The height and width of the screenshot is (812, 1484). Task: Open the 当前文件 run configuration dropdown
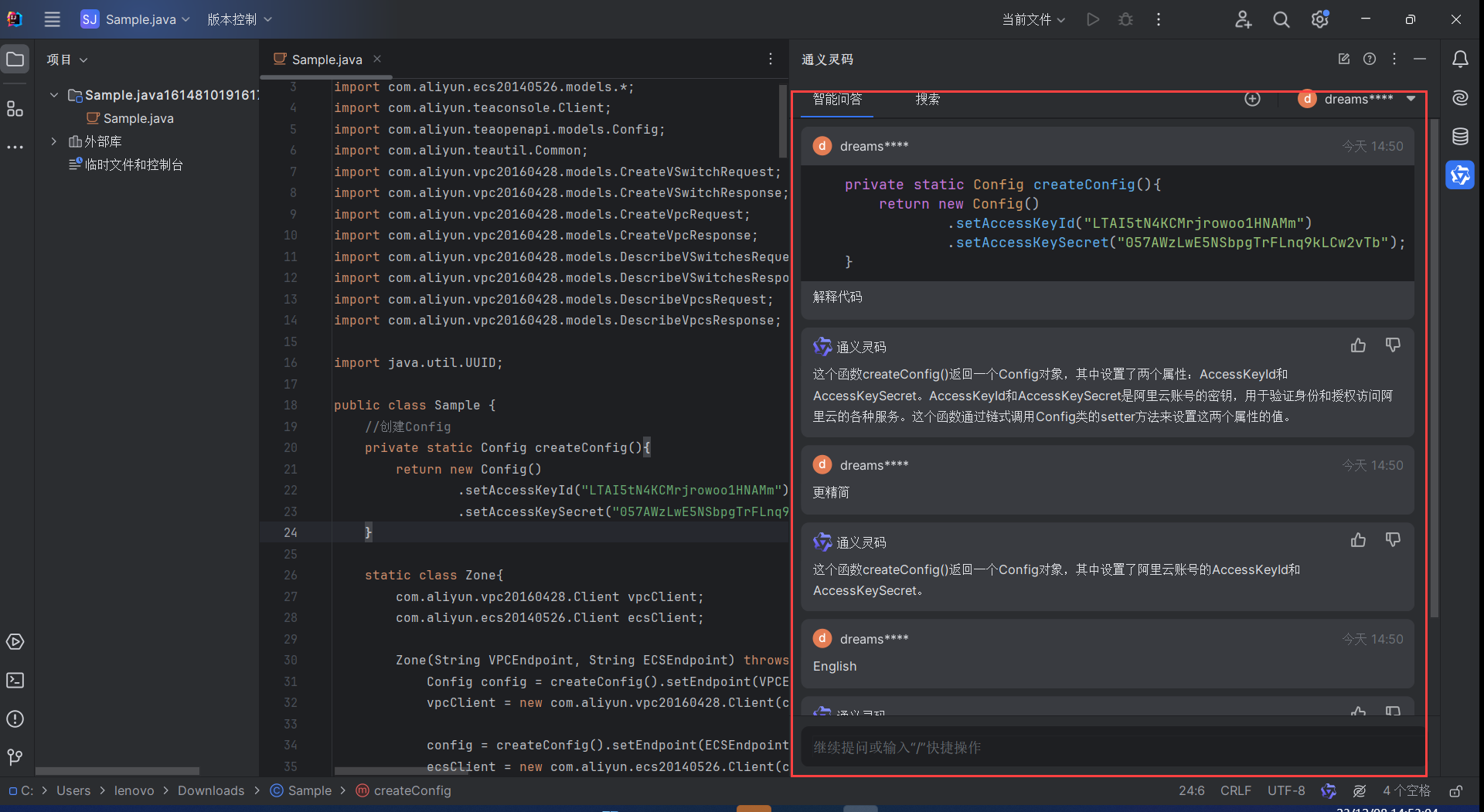[x=1034, y=19]
